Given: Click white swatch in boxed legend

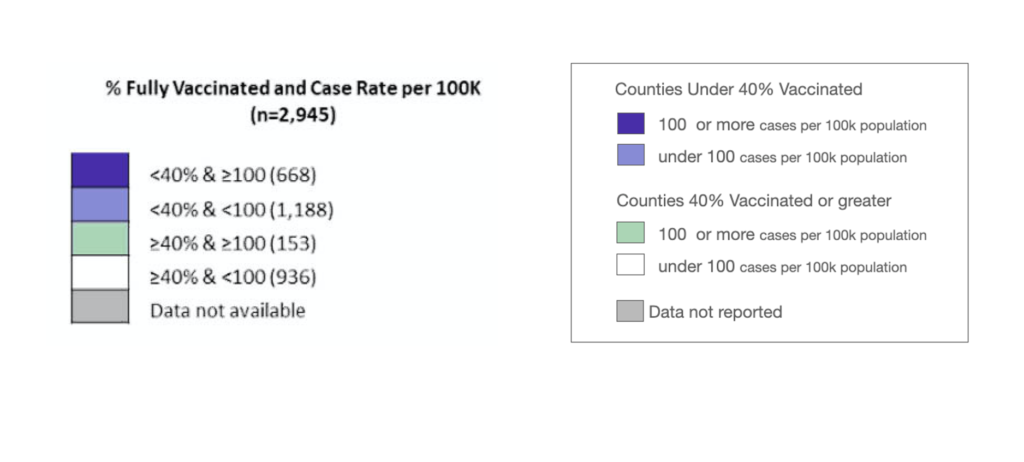Looking at the screenshot, I should coord(630,265).
